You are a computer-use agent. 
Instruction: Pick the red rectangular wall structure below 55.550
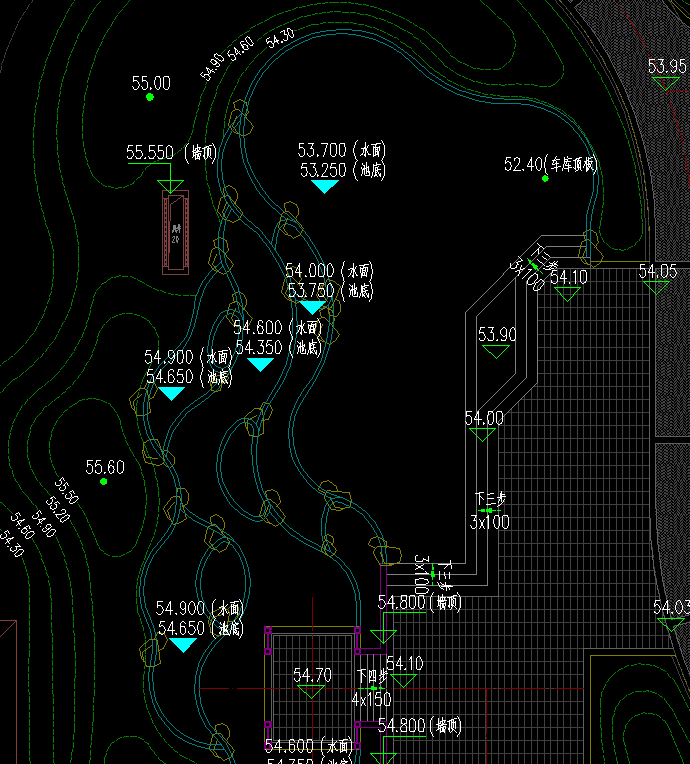click(x=175, y=232)
